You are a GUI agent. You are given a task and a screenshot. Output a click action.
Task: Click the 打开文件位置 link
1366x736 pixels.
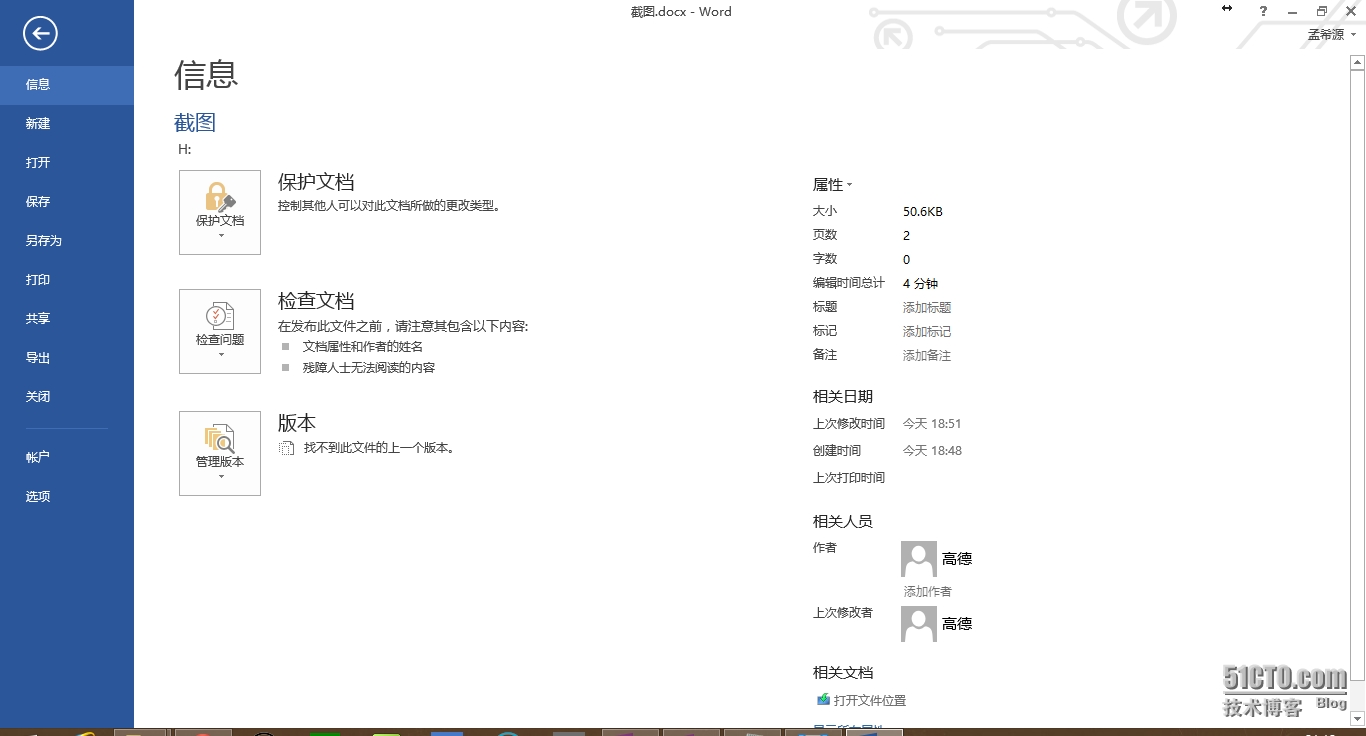(869, 701)
